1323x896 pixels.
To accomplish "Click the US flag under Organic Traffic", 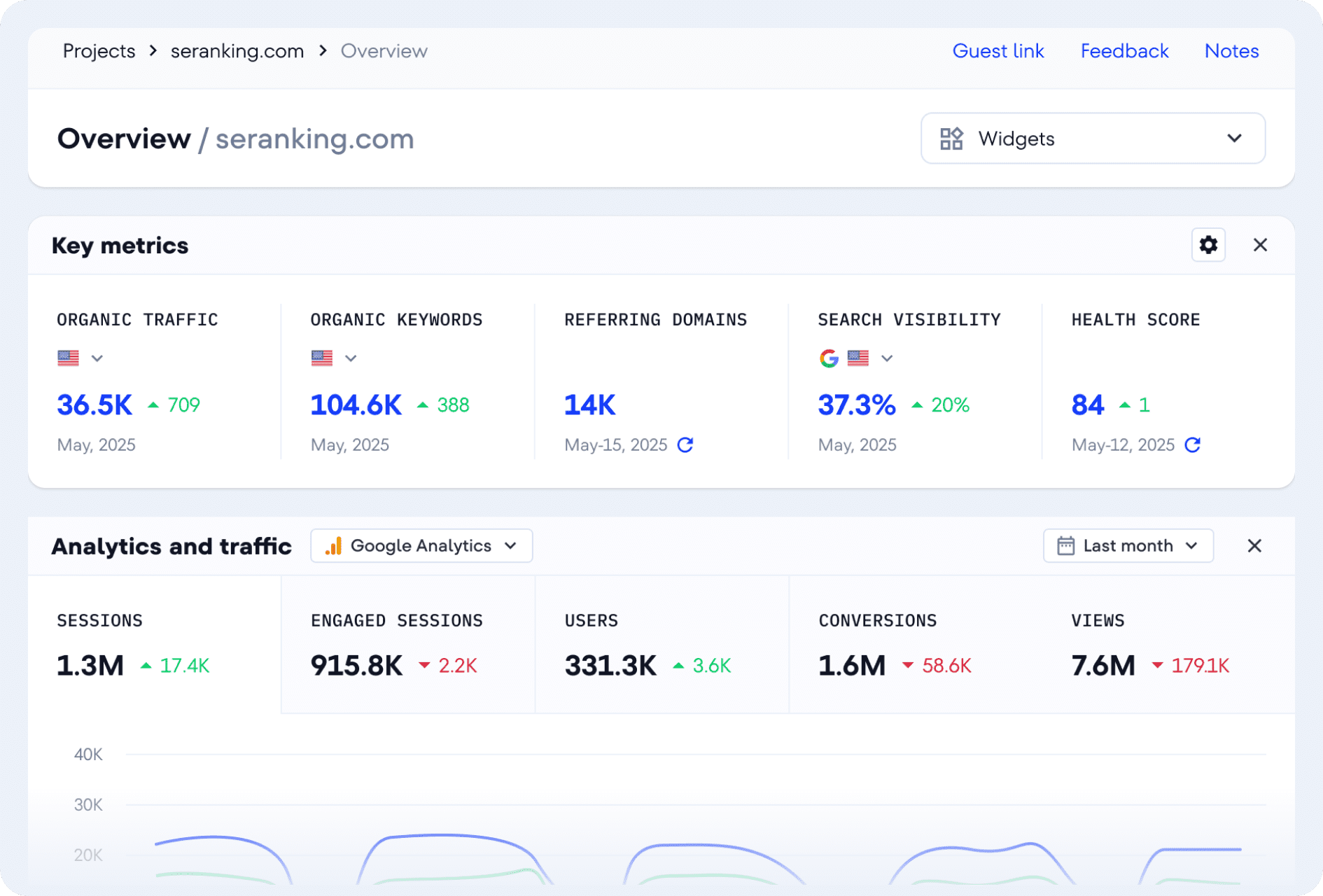I will [68, 358].
